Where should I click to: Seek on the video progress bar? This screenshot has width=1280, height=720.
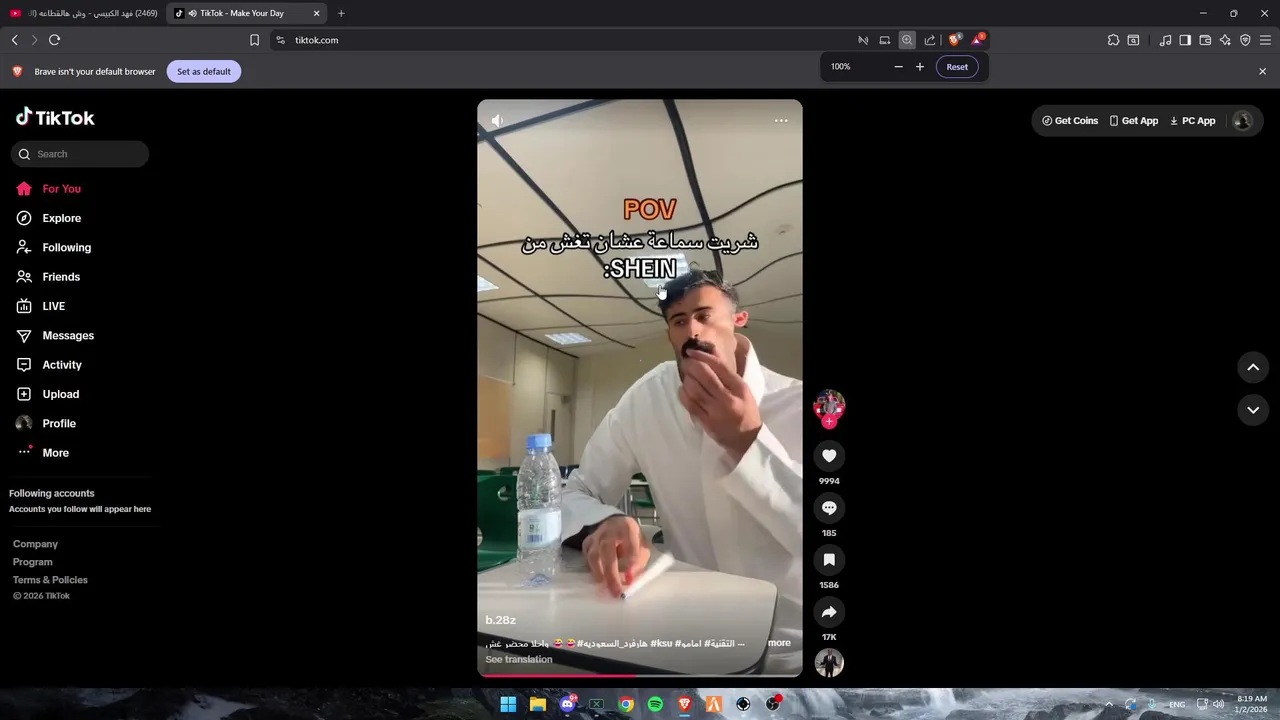[x=640, y=675]
